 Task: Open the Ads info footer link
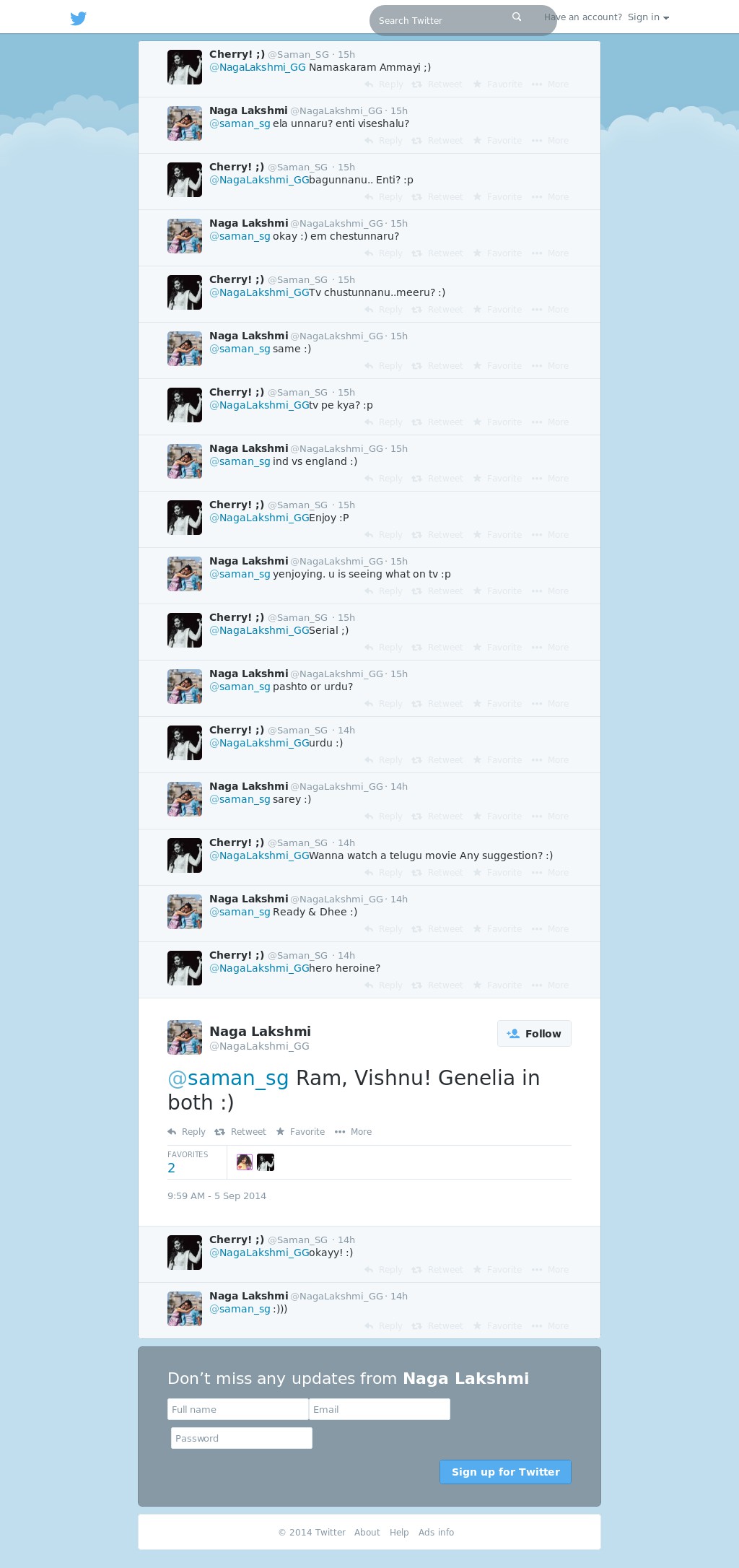(436, 1532)
